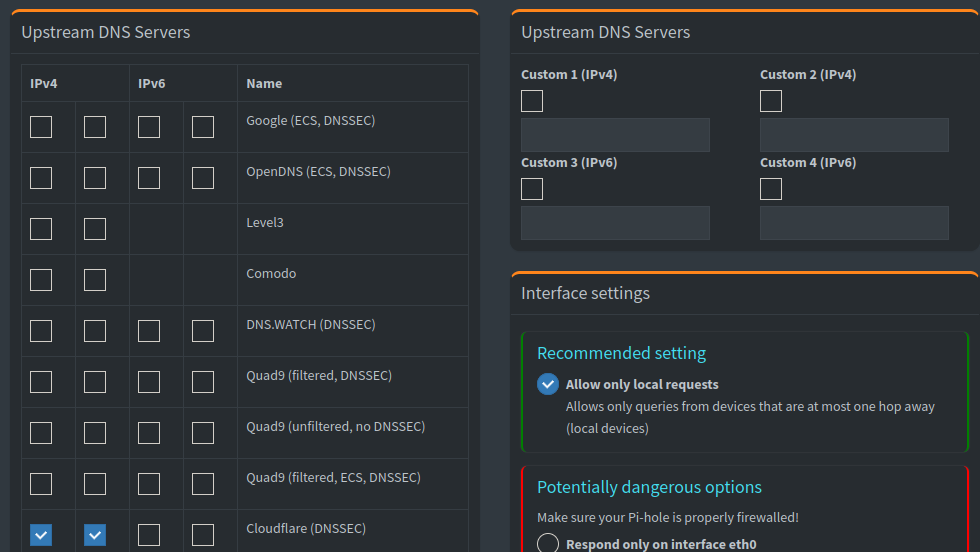
Task: Disable Cloudflare's second IPv4 checkbox
Action: (x=95, y=535)
